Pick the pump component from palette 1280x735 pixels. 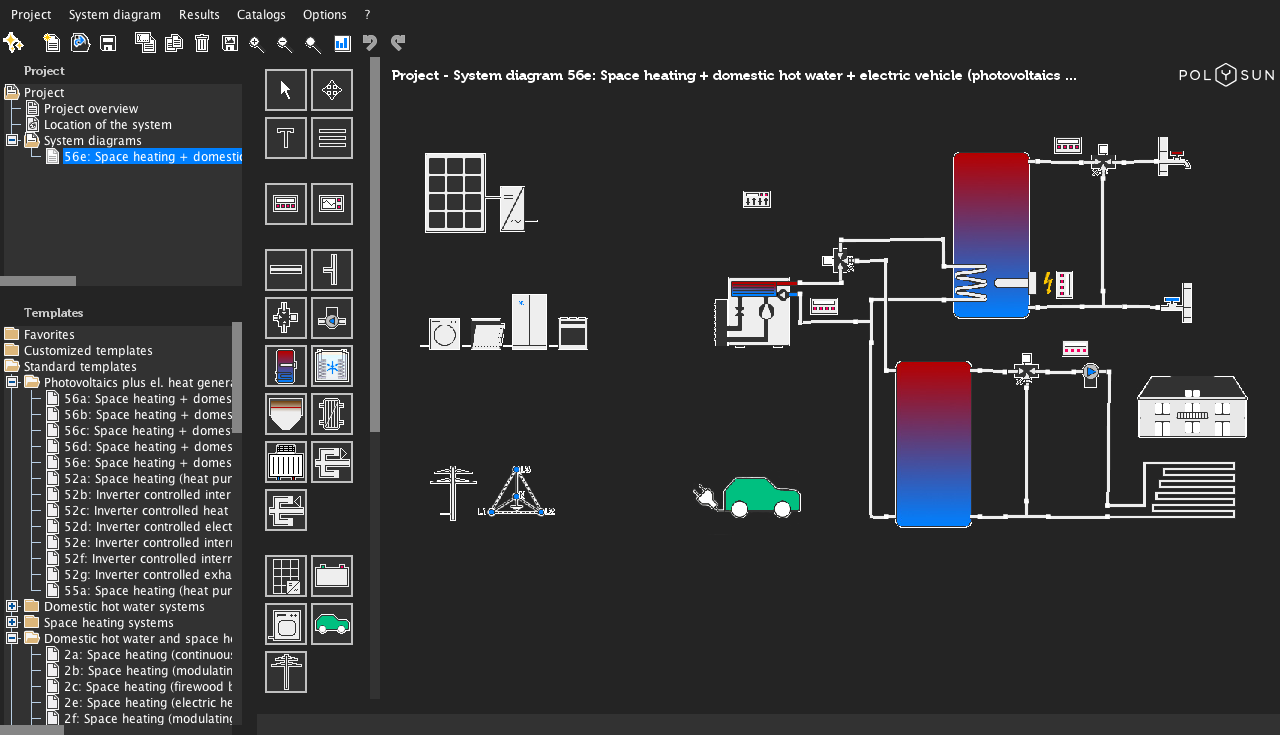(332, 318)
